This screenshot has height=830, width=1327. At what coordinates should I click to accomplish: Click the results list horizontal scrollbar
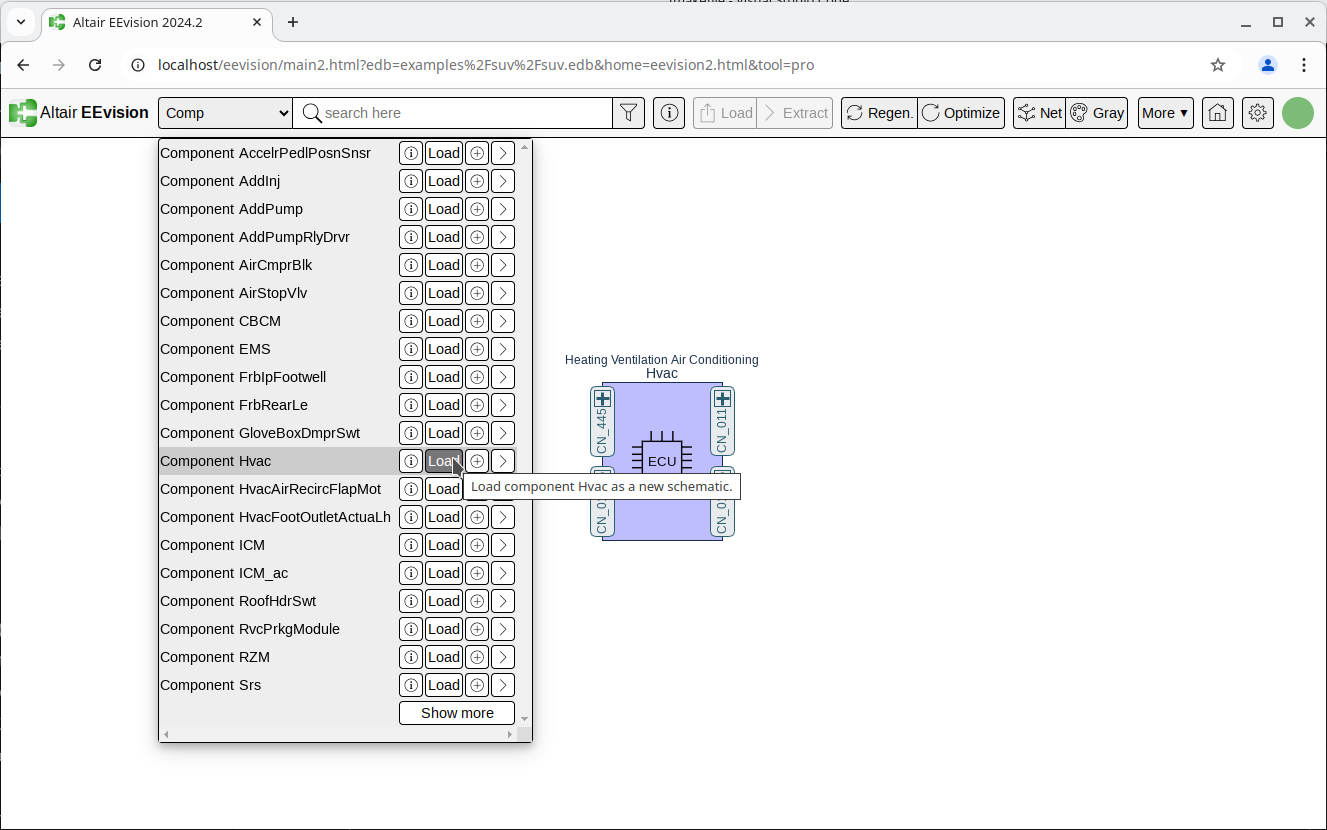pyautogui.click(x=338, y=735)
